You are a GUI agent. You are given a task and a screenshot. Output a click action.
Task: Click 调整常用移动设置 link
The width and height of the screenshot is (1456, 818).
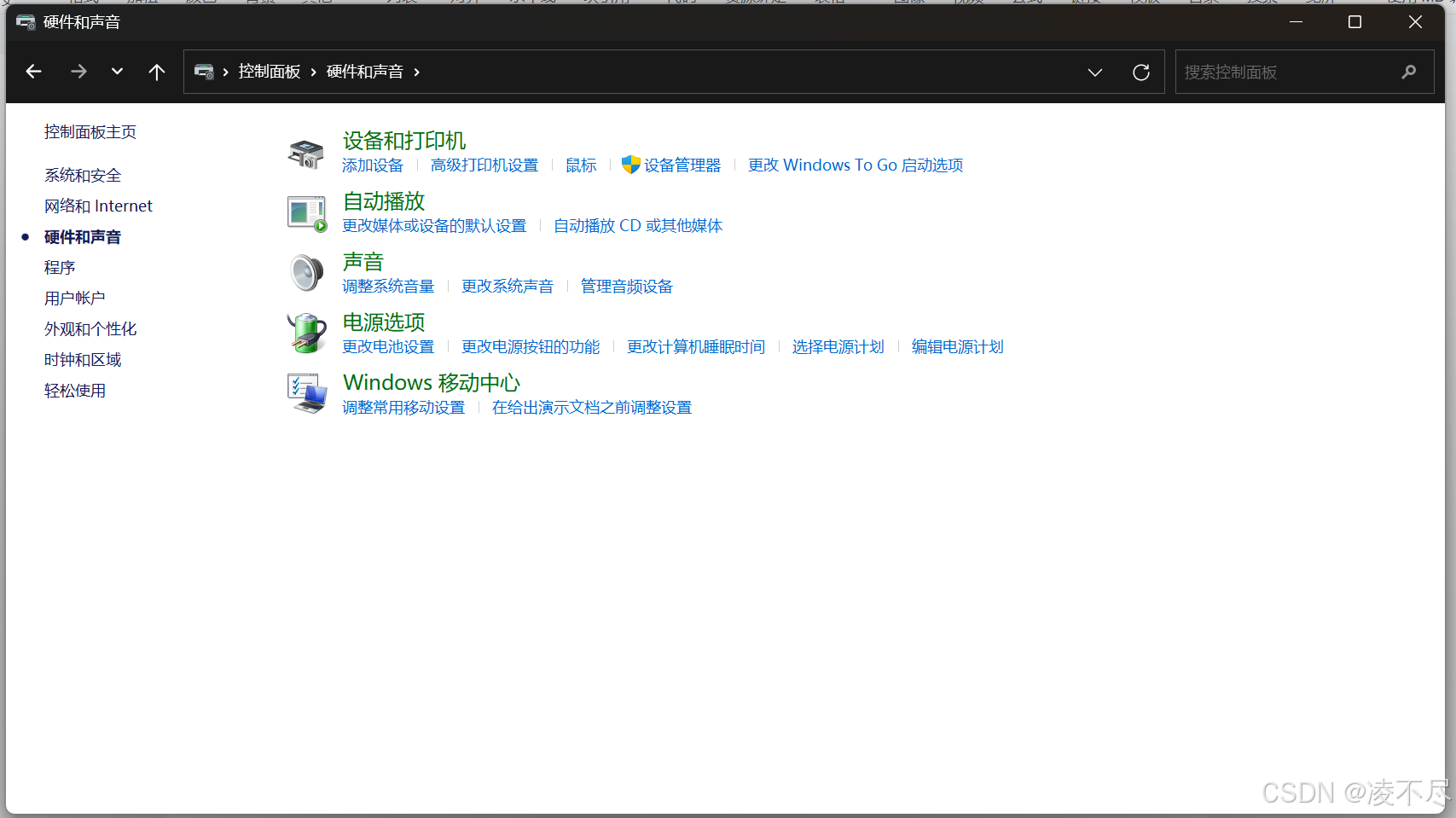pos(403,408)
